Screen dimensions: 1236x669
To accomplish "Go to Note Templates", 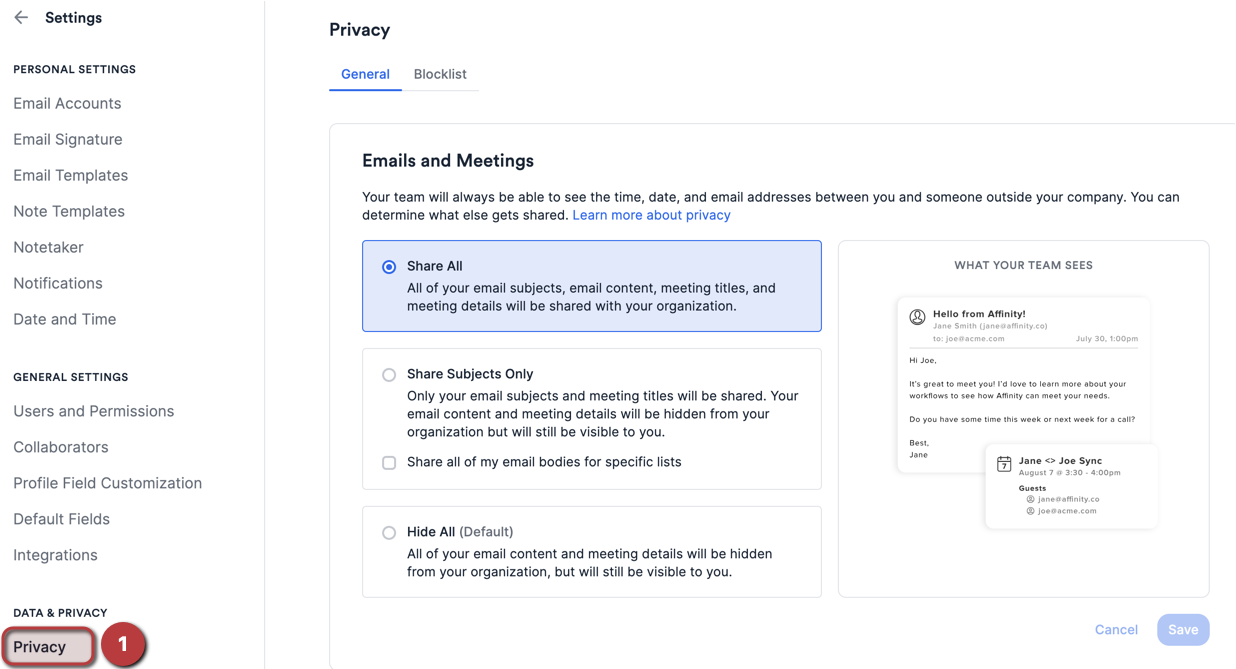I will (69, 211).
